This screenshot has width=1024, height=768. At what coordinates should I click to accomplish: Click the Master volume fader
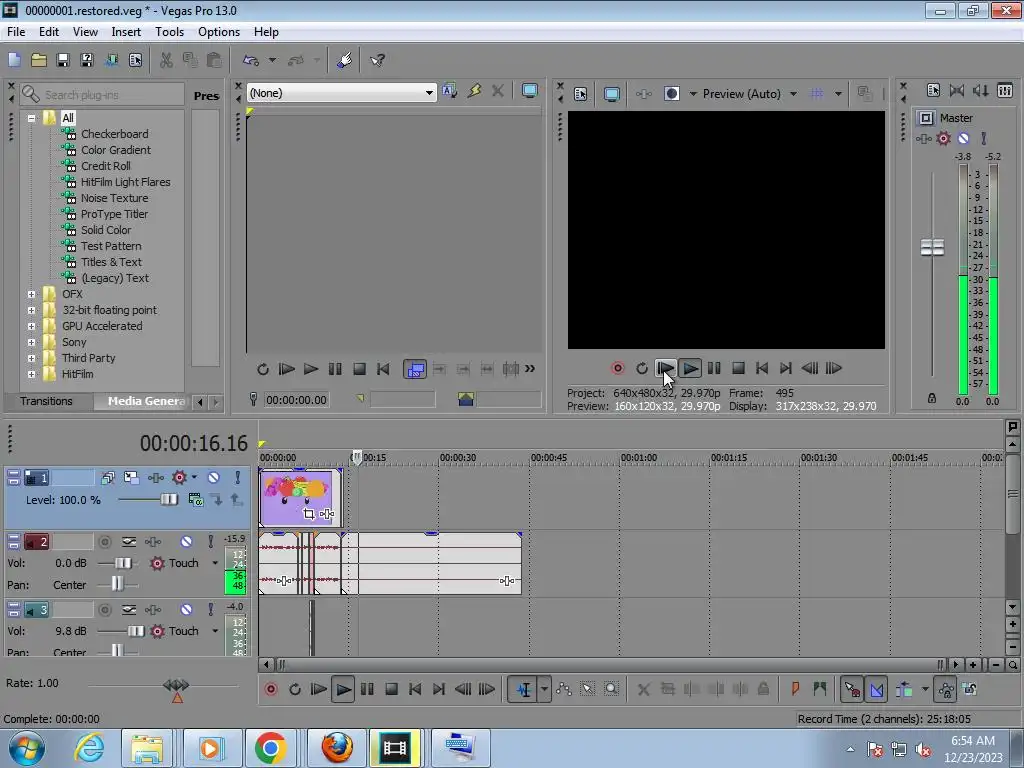(932, 248)
